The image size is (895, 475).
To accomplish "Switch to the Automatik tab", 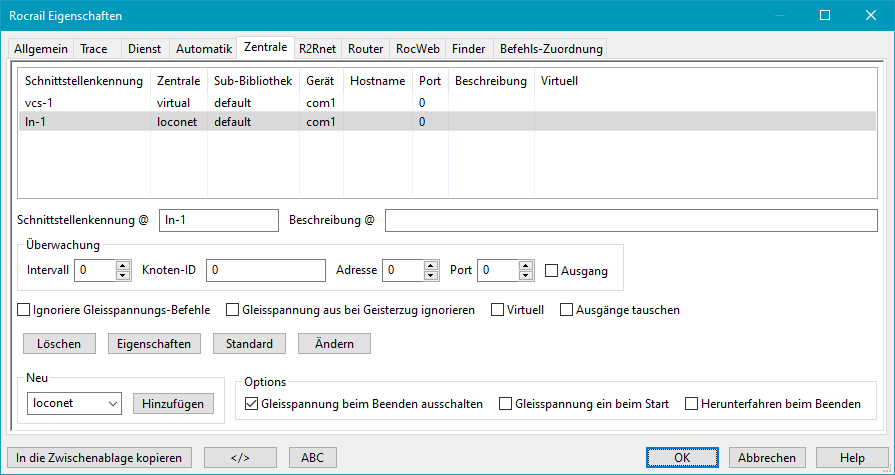I will coord(203,48).
